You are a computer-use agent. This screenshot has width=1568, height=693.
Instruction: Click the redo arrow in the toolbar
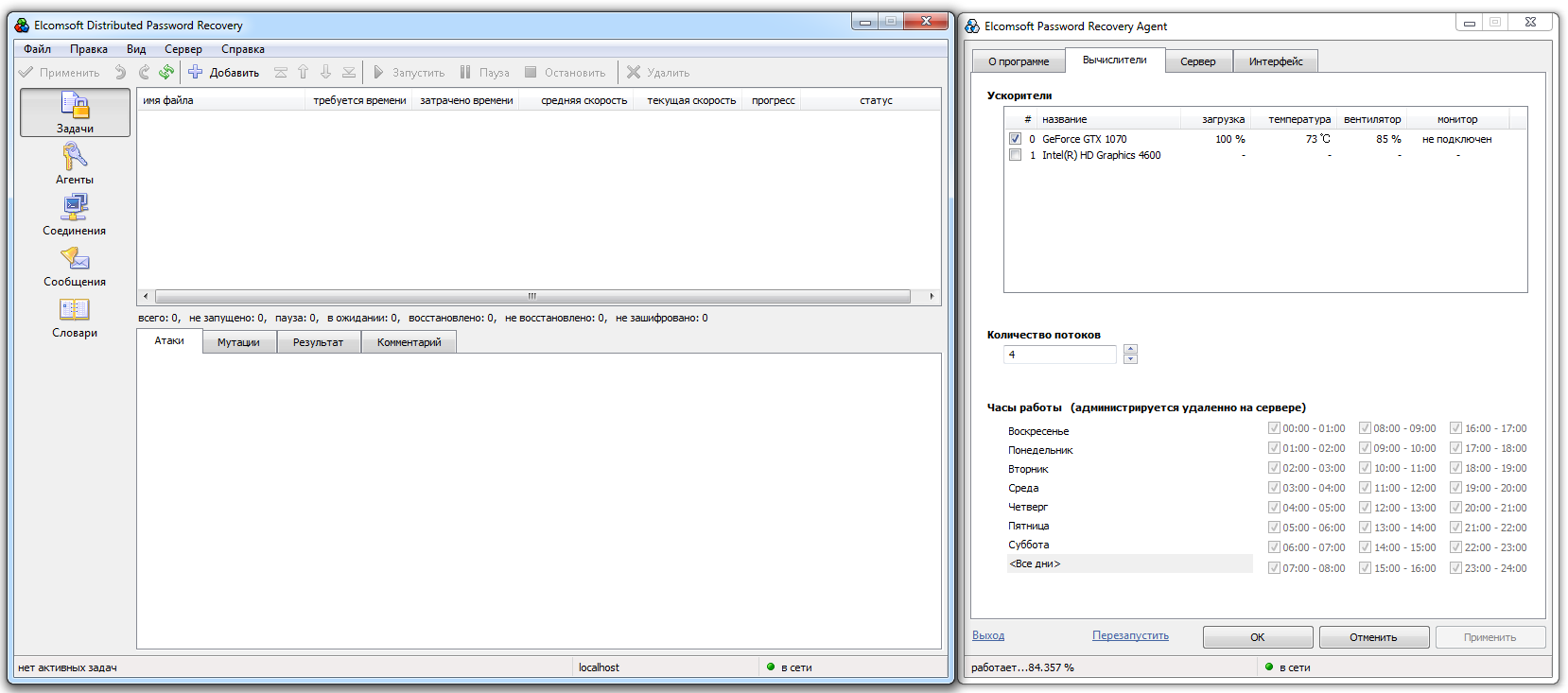144,72
